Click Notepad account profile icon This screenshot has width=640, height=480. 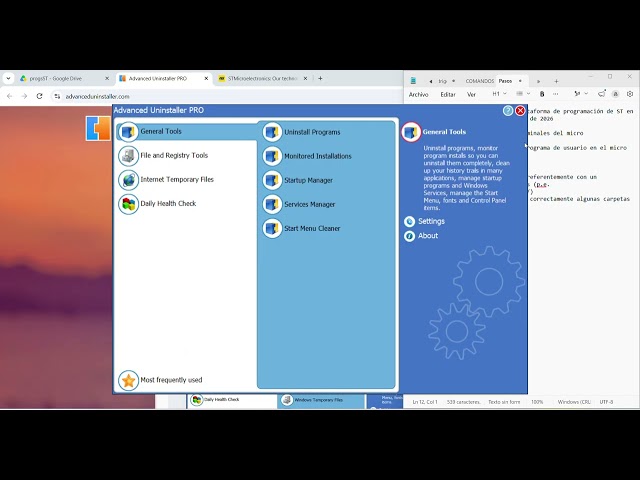[615, 94]
